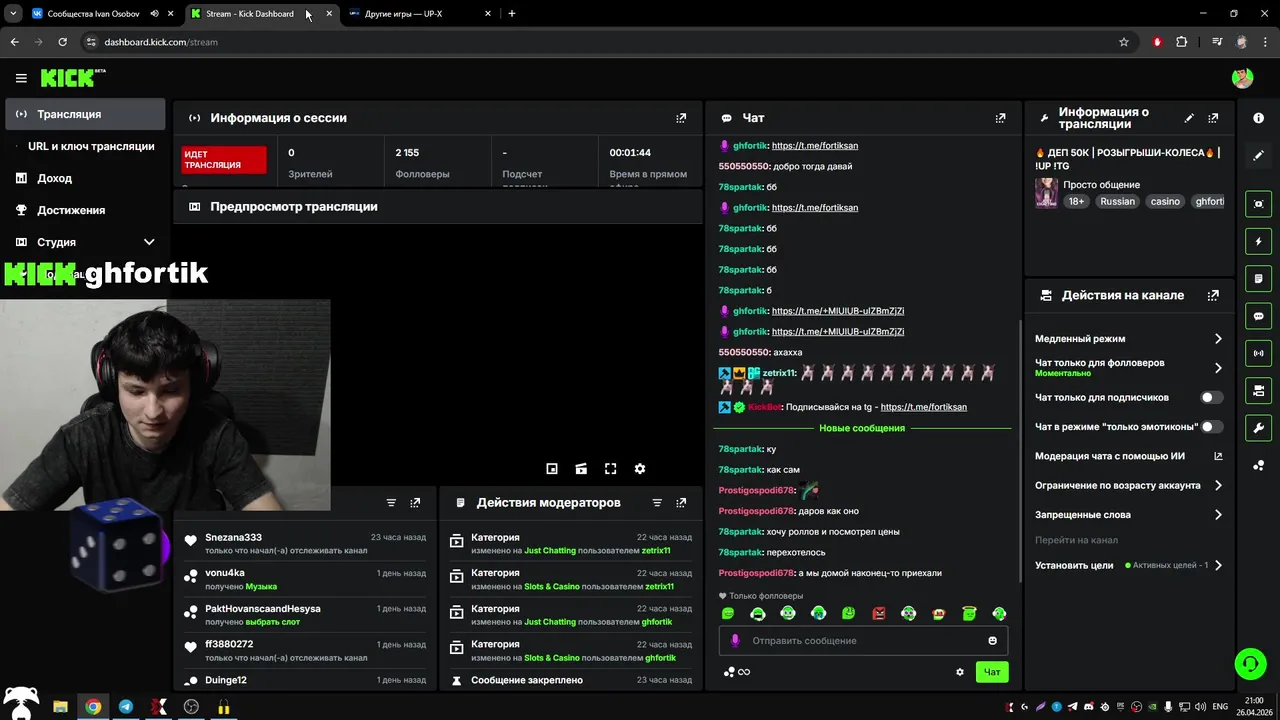1280x720 pixels.
Task: Open the Достижения sidebar item
Action: tap(85, 210)
